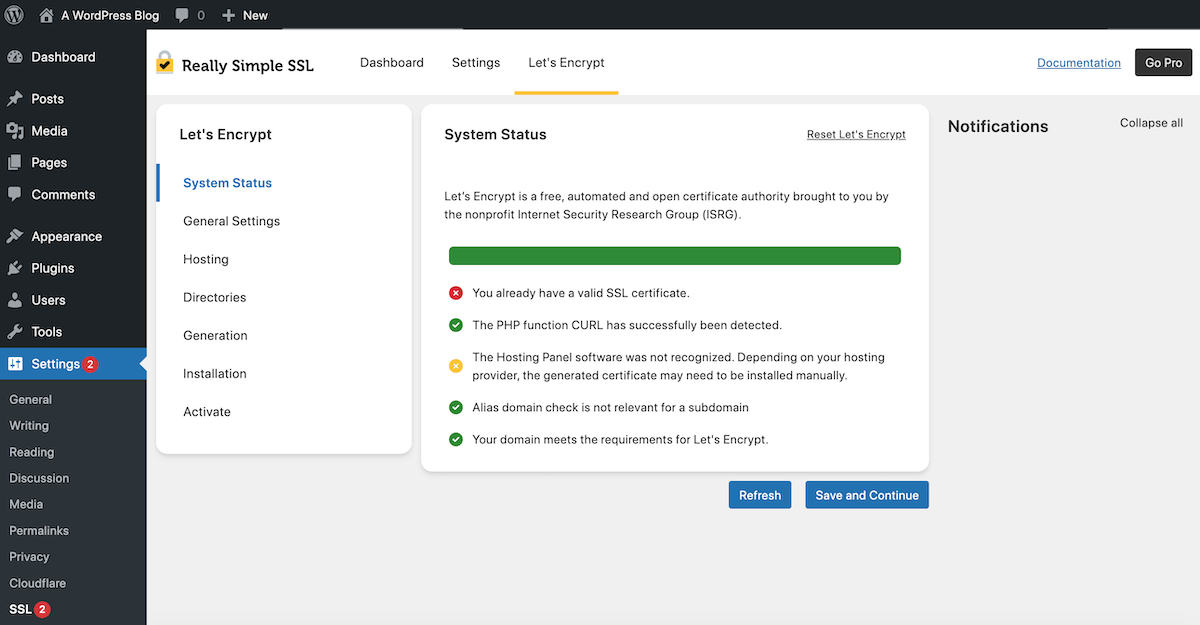The image size is (1200, 625).
Task: Click the home icon for A WordPress Blog
Action: [x=46, y=15]
